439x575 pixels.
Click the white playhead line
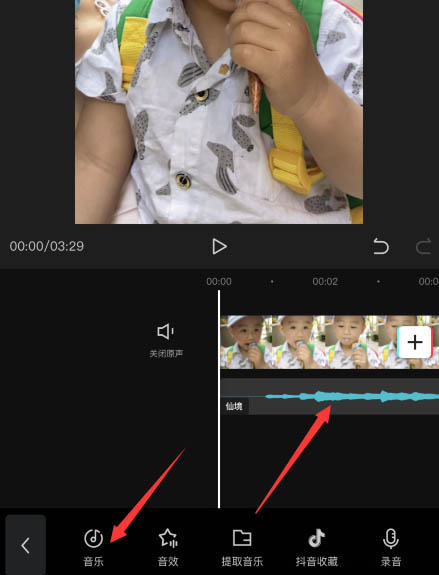219,399
